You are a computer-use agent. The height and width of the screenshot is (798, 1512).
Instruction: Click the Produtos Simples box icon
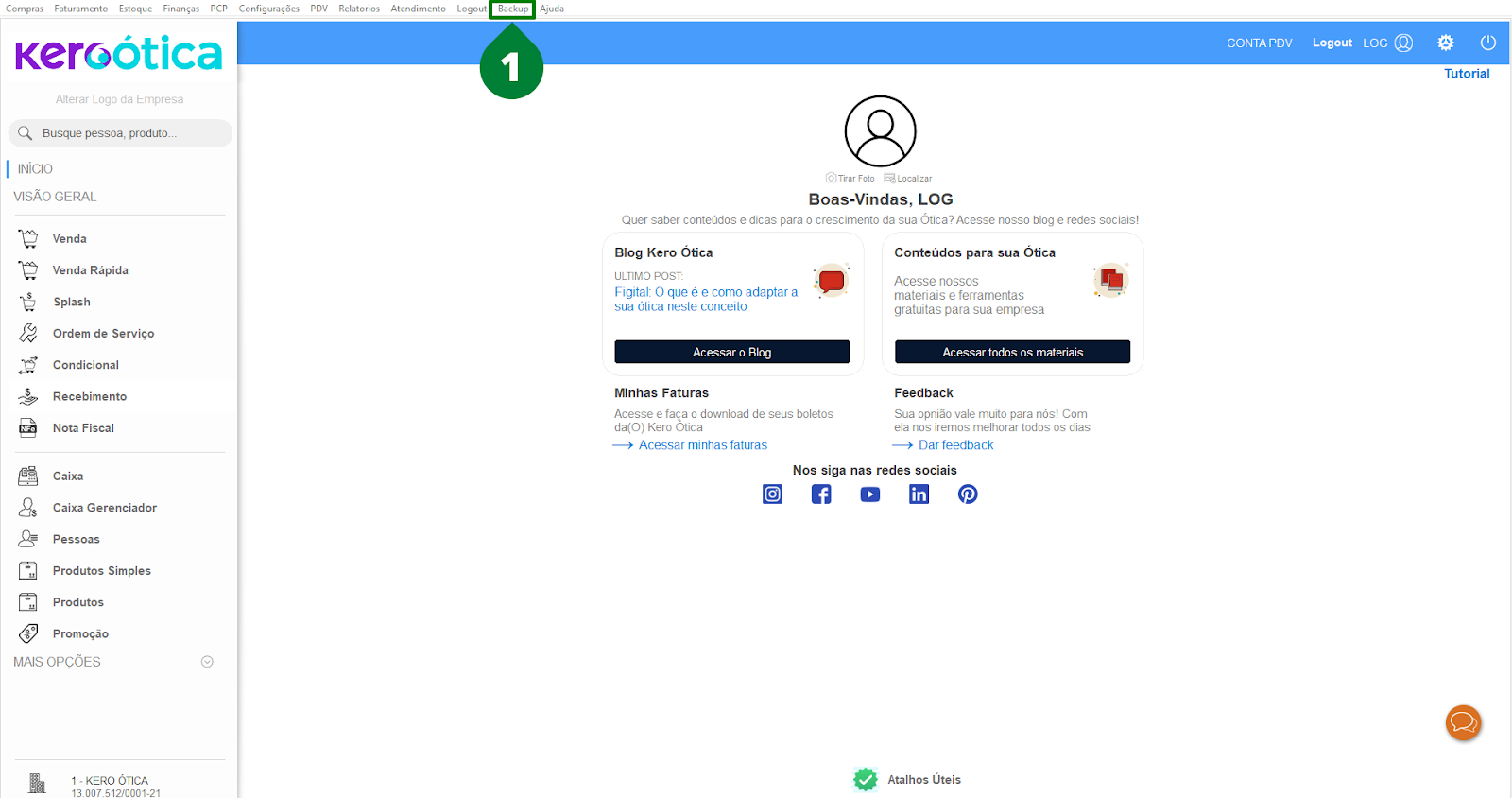[28, 571]
